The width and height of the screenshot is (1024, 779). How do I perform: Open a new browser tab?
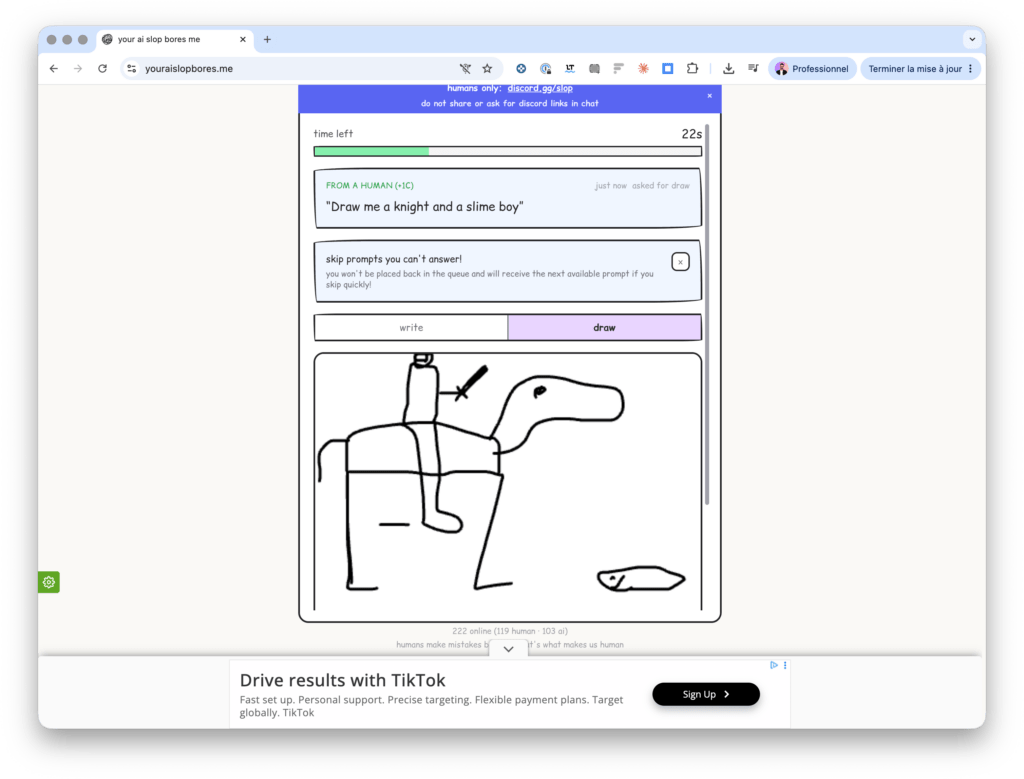click(x=267, y=39)
